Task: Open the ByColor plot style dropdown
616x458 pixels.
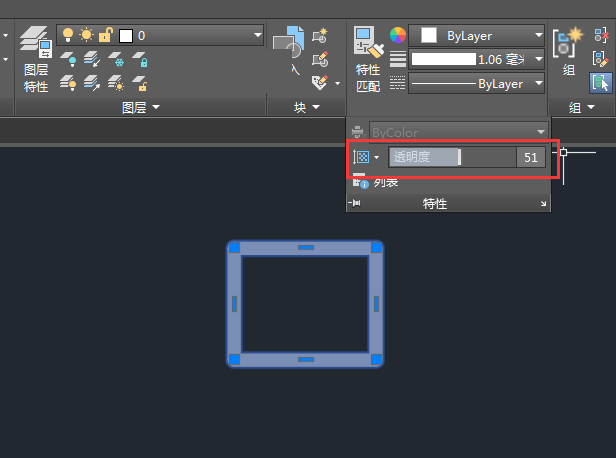Action: click(x=541, y=132)
